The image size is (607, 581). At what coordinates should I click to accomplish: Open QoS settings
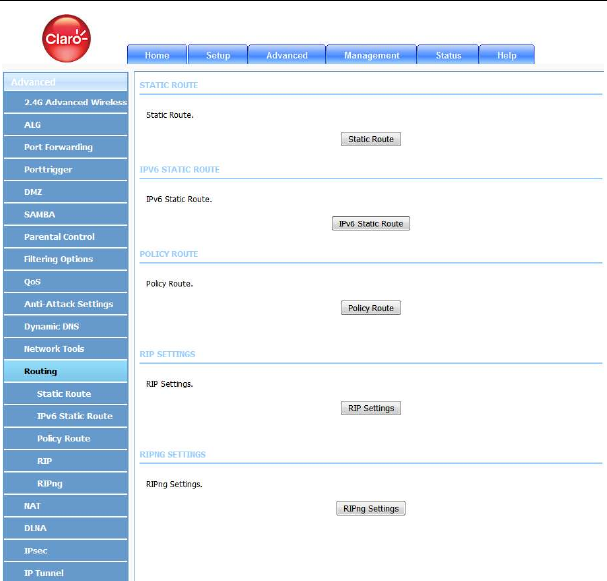(x=65, y=282)
